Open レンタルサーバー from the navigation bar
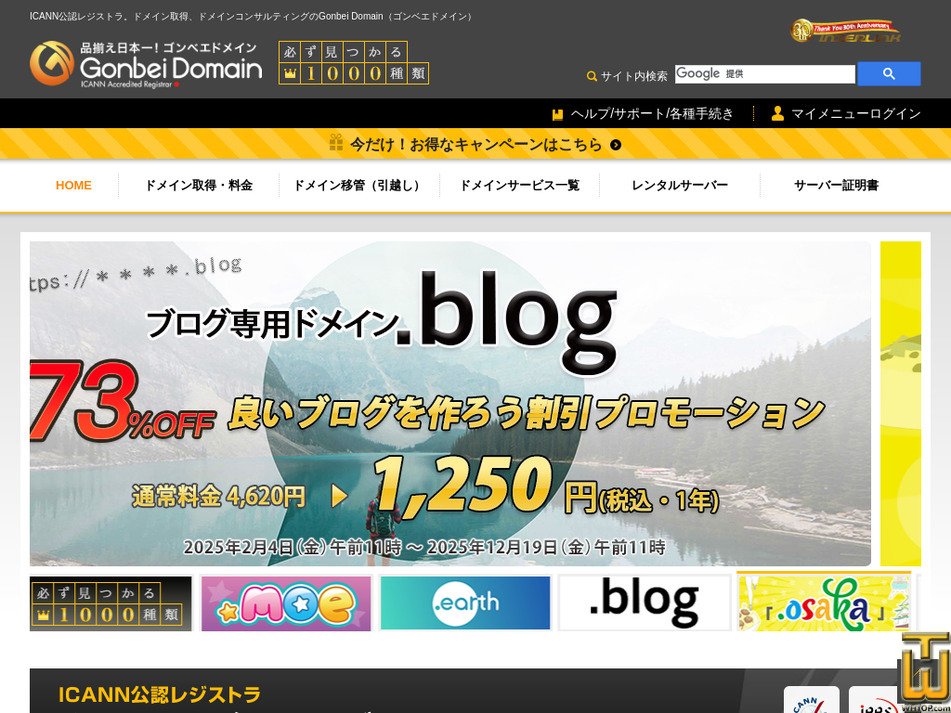Image resolution: width=951 pixels, height=713 pixels. point(680,185)
